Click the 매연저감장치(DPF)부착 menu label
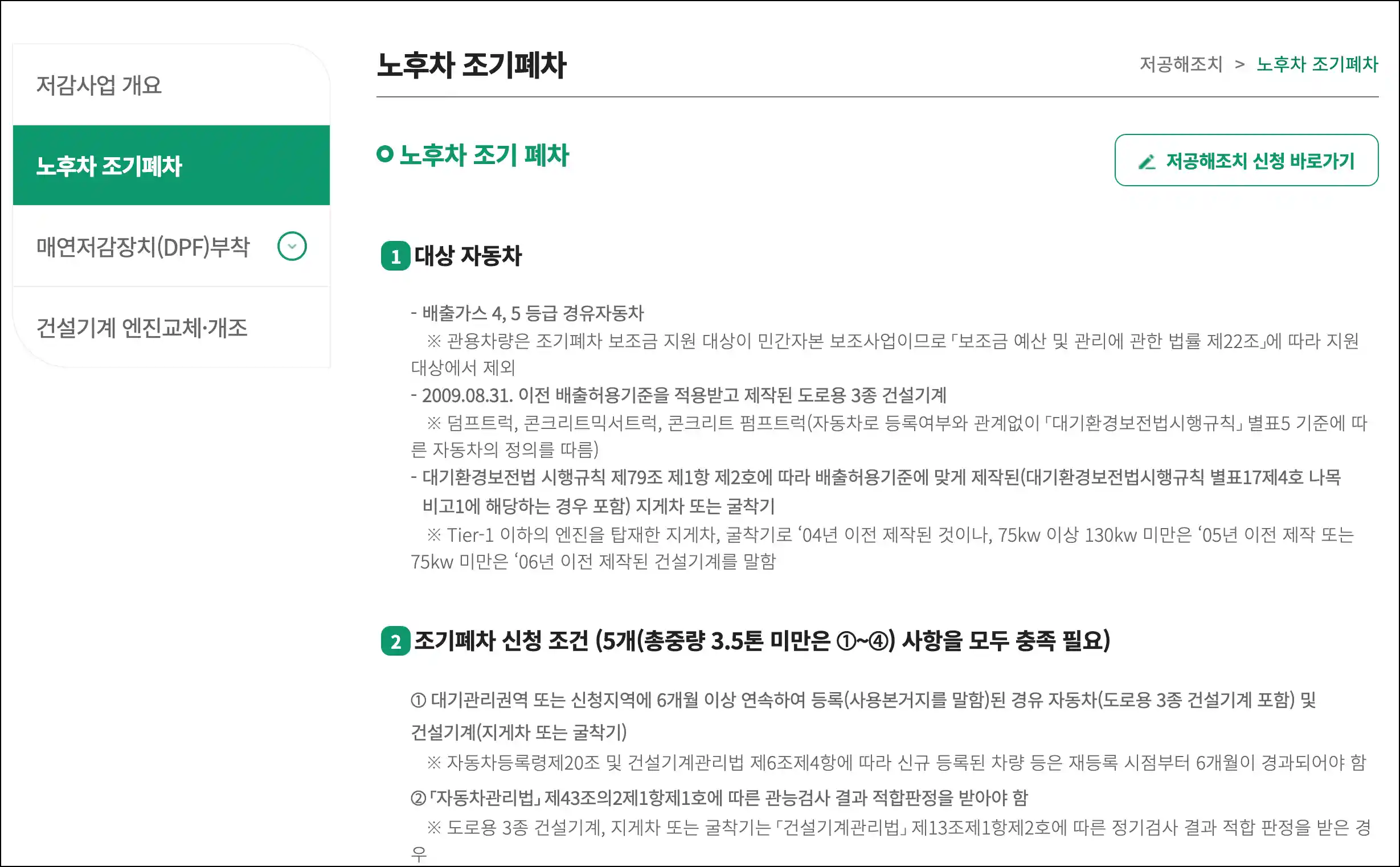 (x=143, y=247)
